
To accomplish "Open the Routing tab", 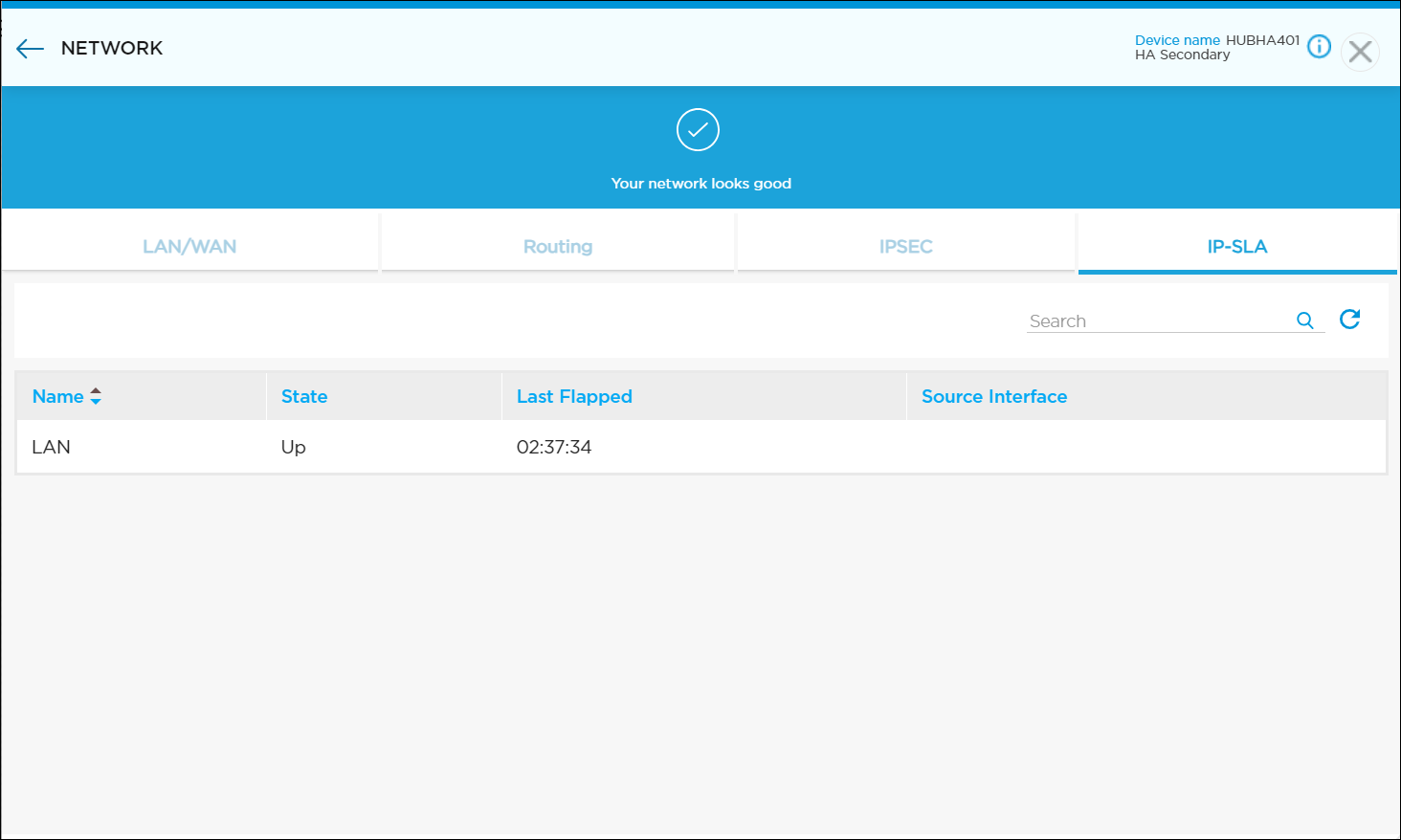I will coord(558,247).
